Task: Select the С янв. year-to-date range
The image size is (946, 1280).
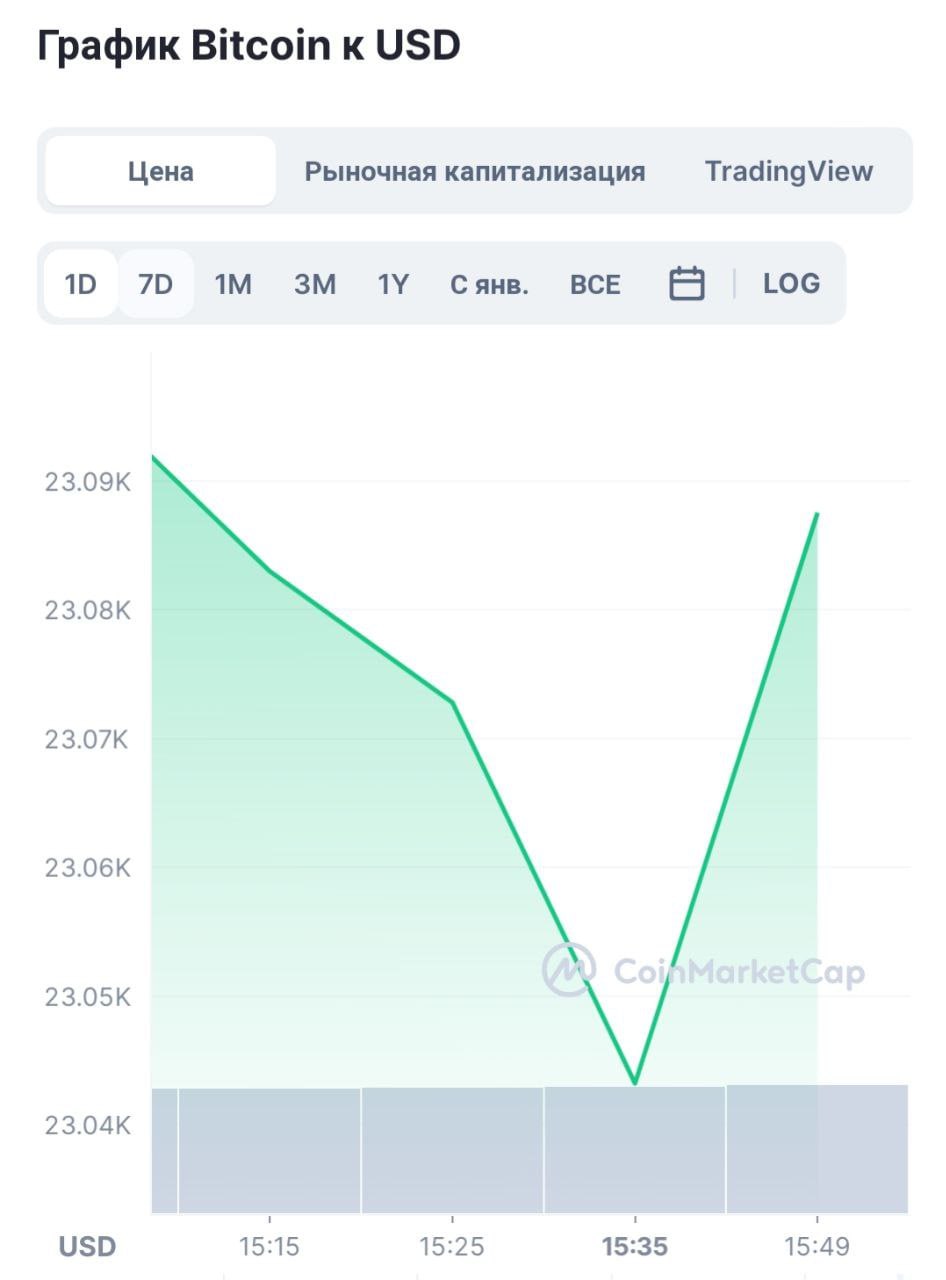Action: click(x=489, y=285)
